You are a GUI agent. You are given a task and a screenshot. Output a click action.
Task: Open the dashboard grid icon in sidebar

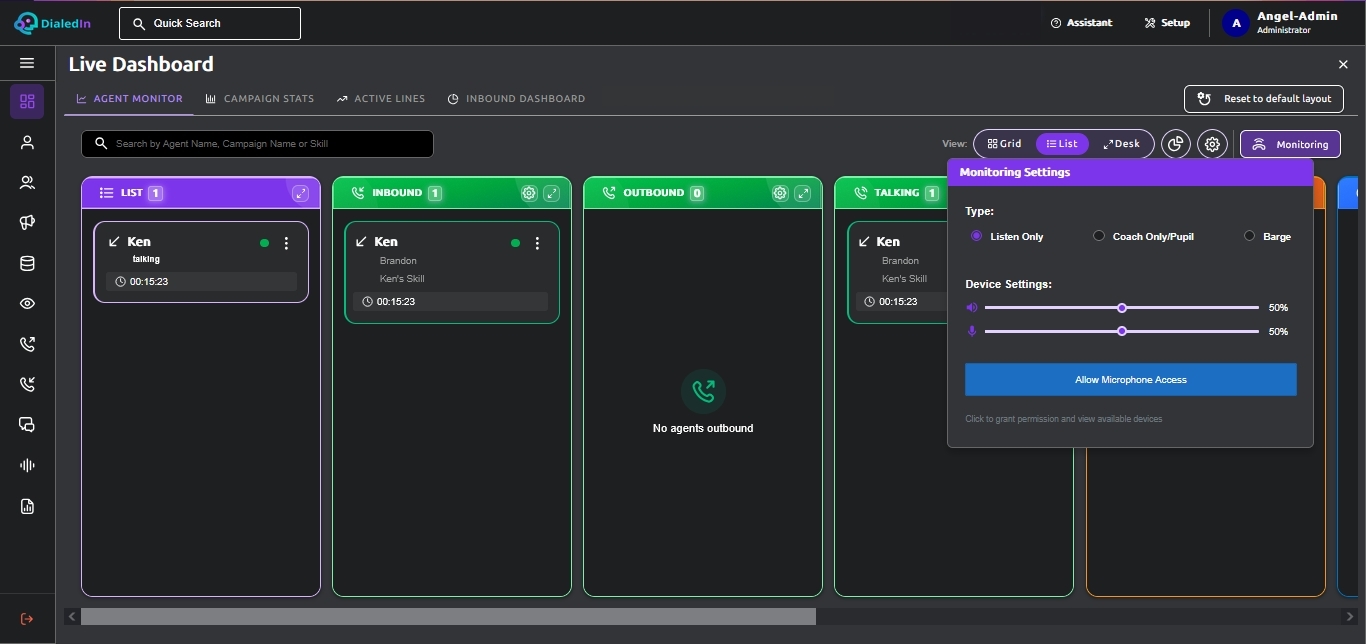coord(27,101)
